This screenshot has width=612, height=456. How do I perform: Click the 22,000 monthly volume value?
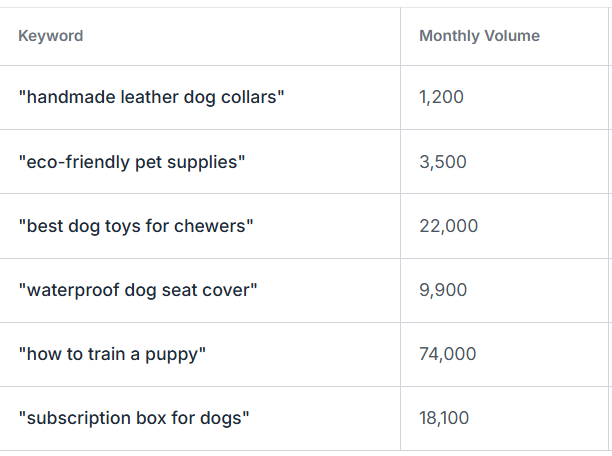click(448, 226)
